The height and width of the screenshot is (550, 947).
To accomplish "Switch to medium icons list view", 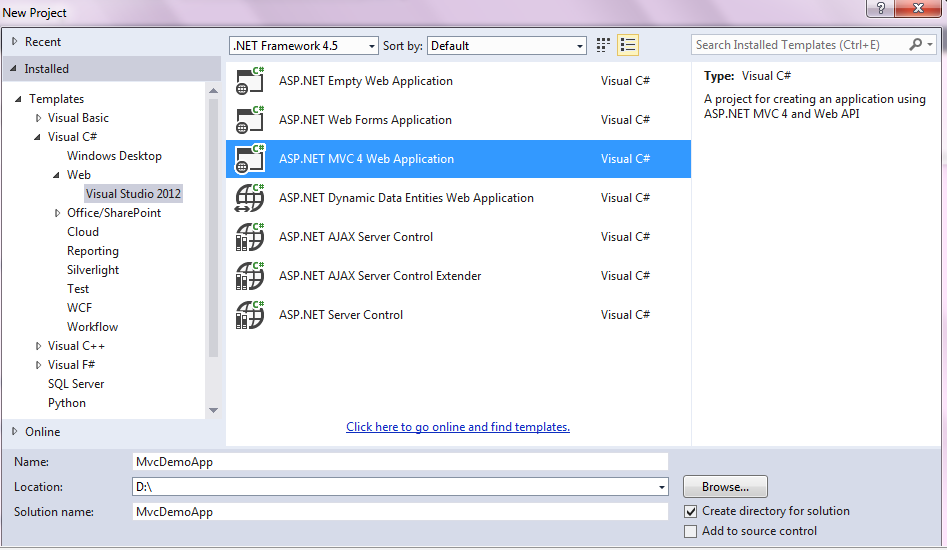I will (x=628, y=45).
